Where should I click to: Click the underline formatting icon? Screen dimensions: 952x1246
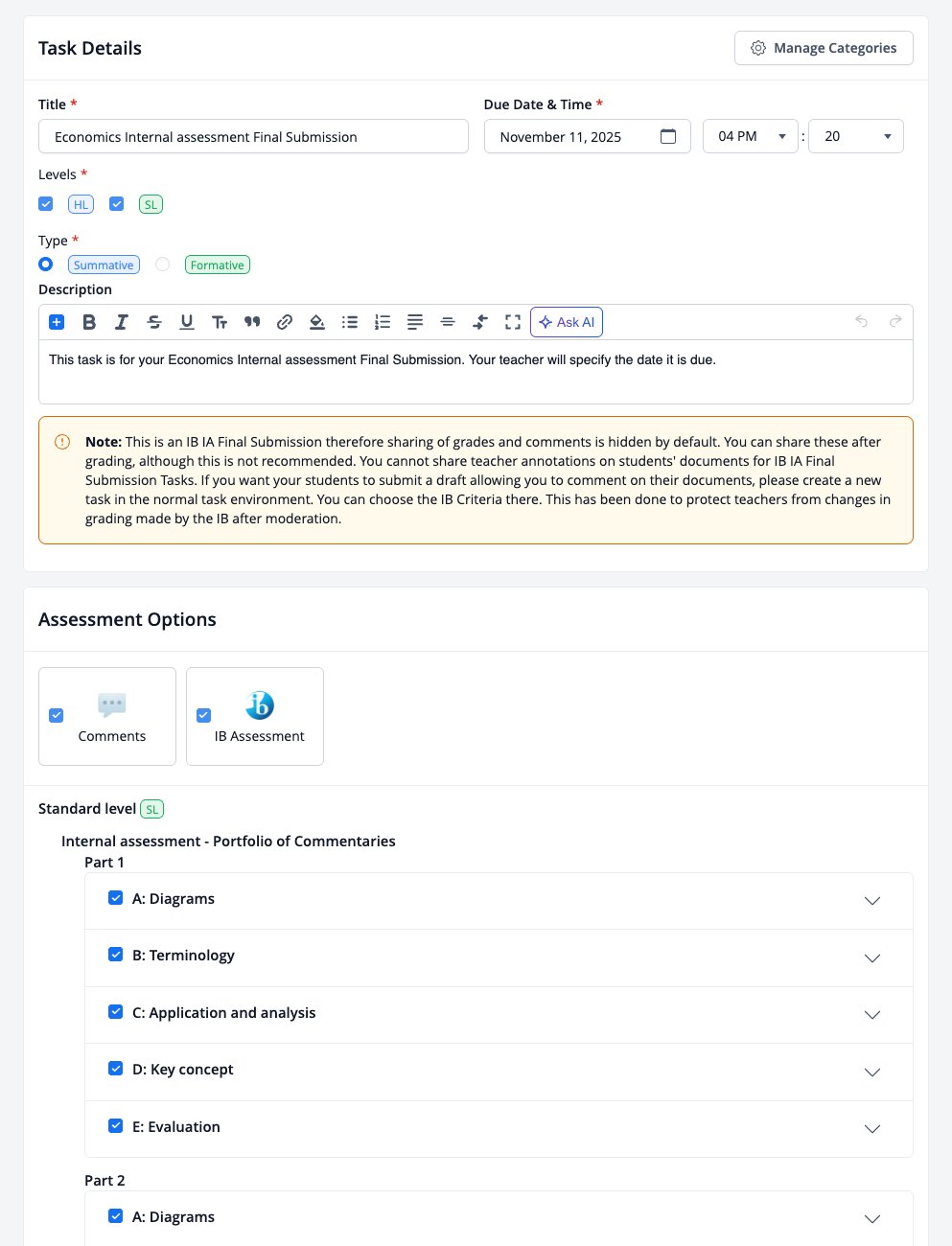pyautogui.click(x=187, y=322)
